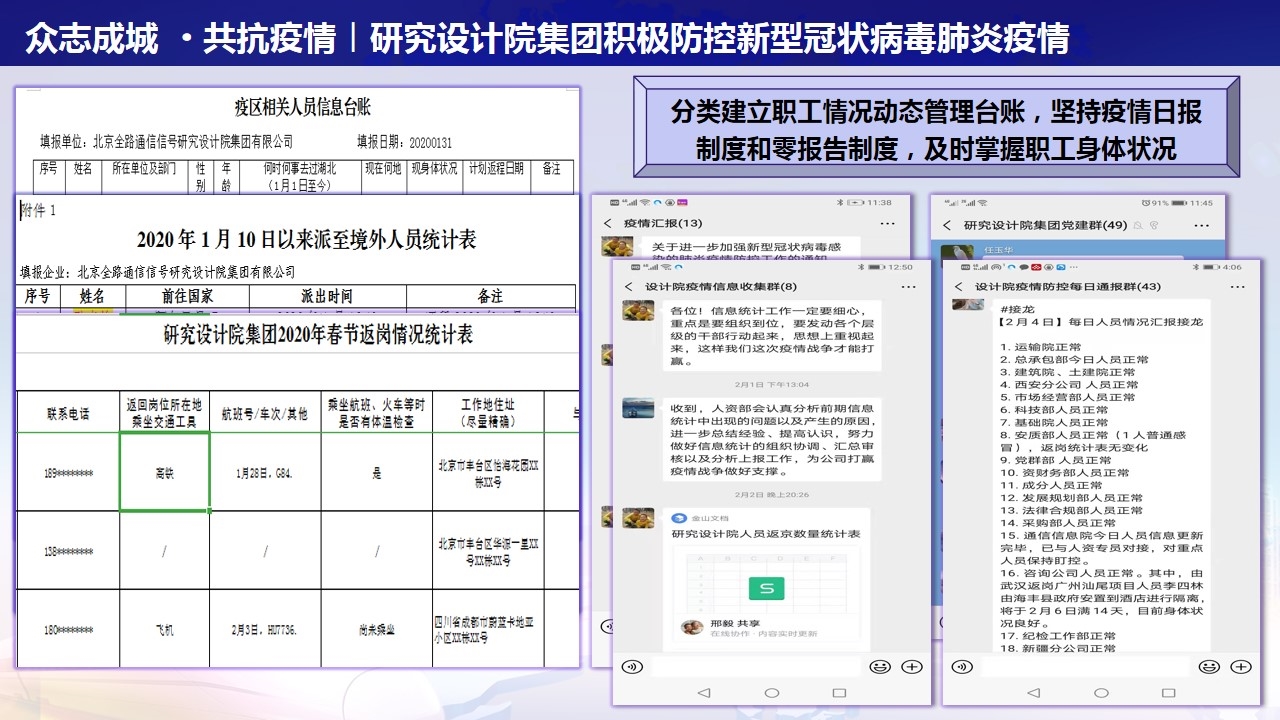Click message input field in 每日通报群 chat
The height and width of the screenshot is (720, 1280).
point(1085,666)
